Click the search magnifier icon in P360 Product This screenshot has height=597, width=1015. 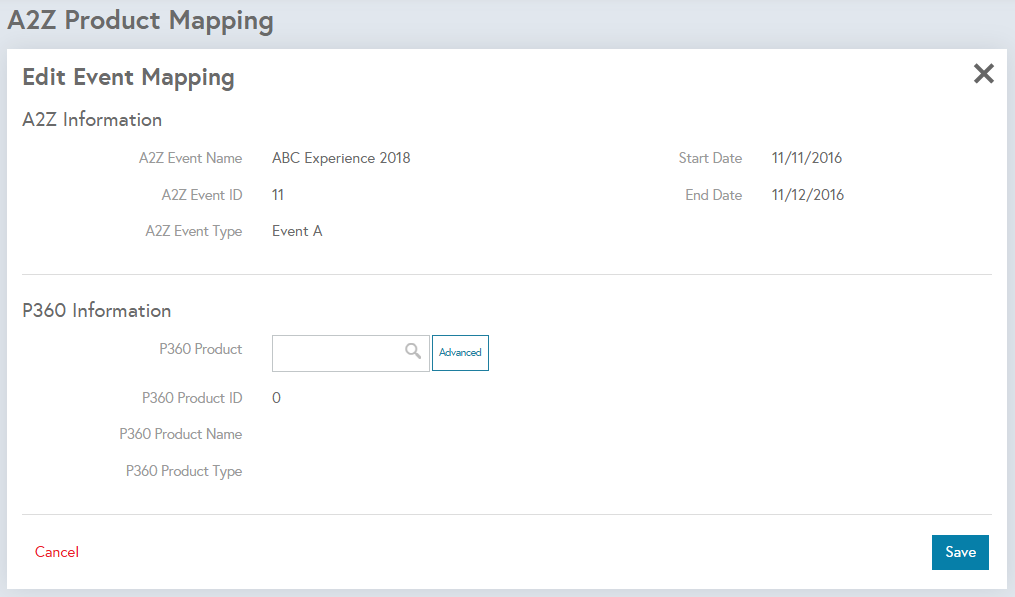tap(413, 351)
